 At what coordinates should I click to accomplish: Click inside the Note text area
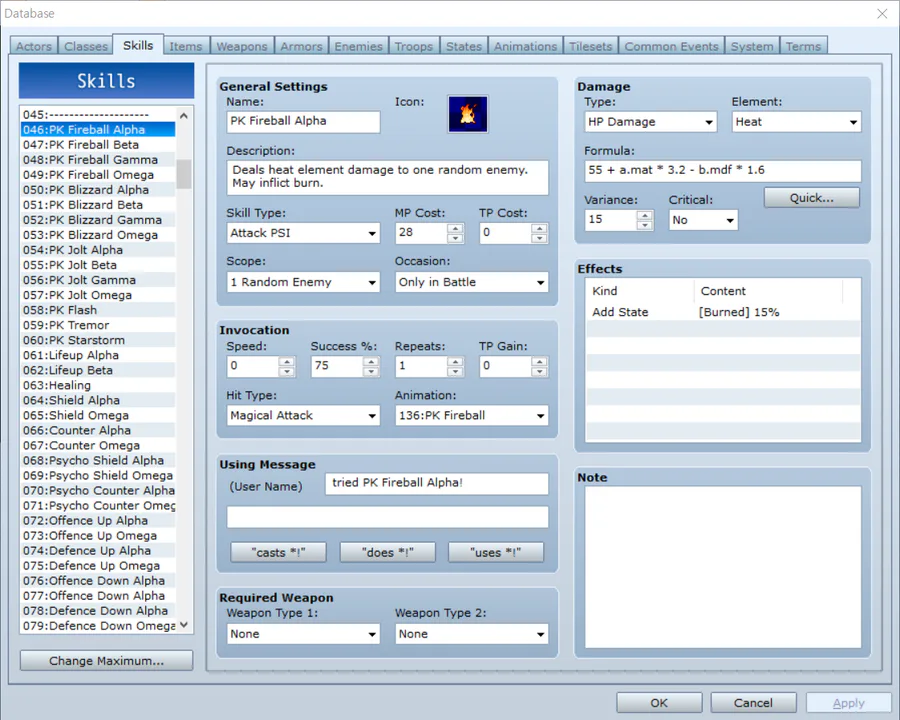point(723,567)
